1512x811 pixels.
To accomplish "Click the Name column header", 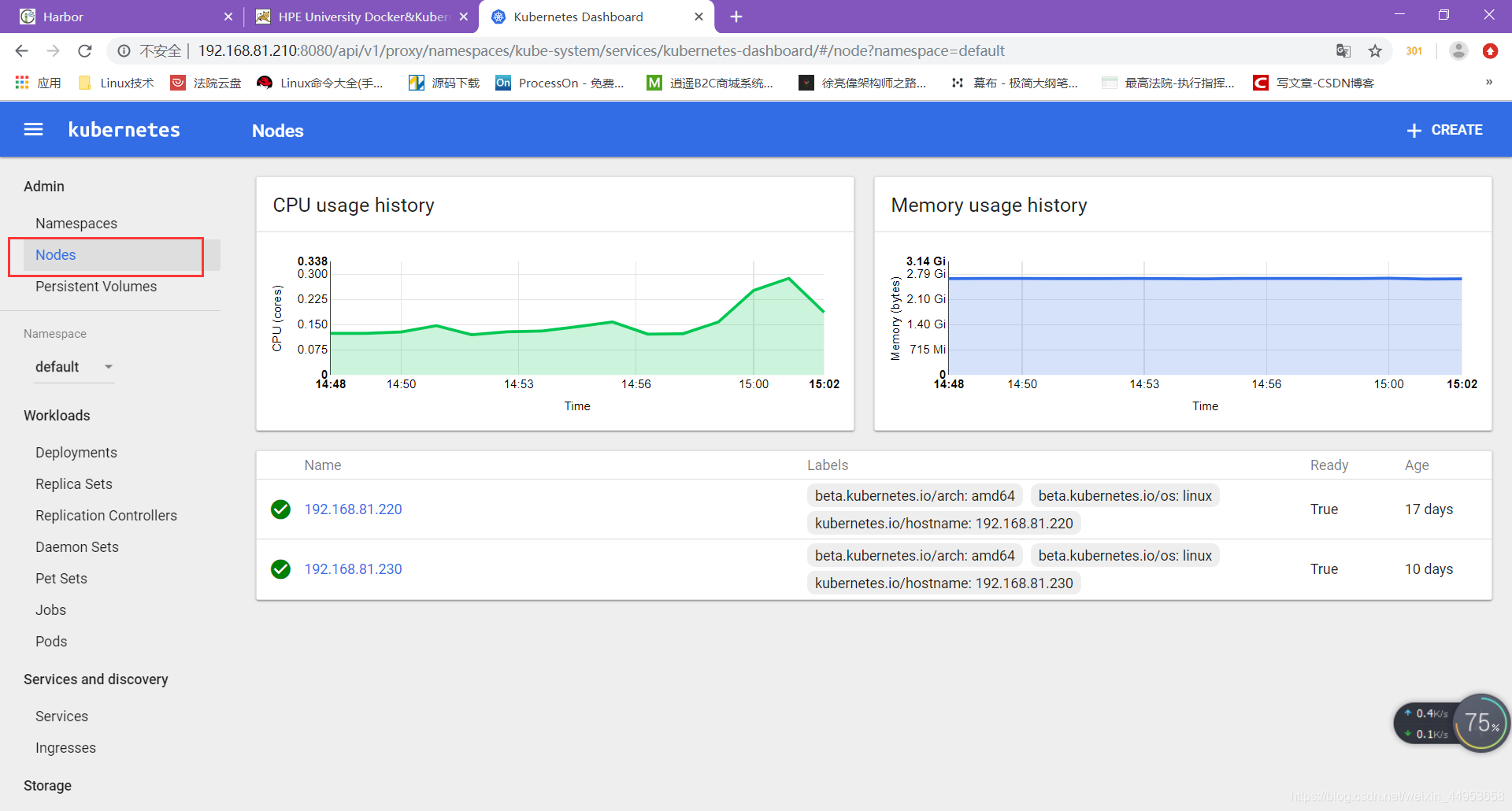I will pos(323,465).
